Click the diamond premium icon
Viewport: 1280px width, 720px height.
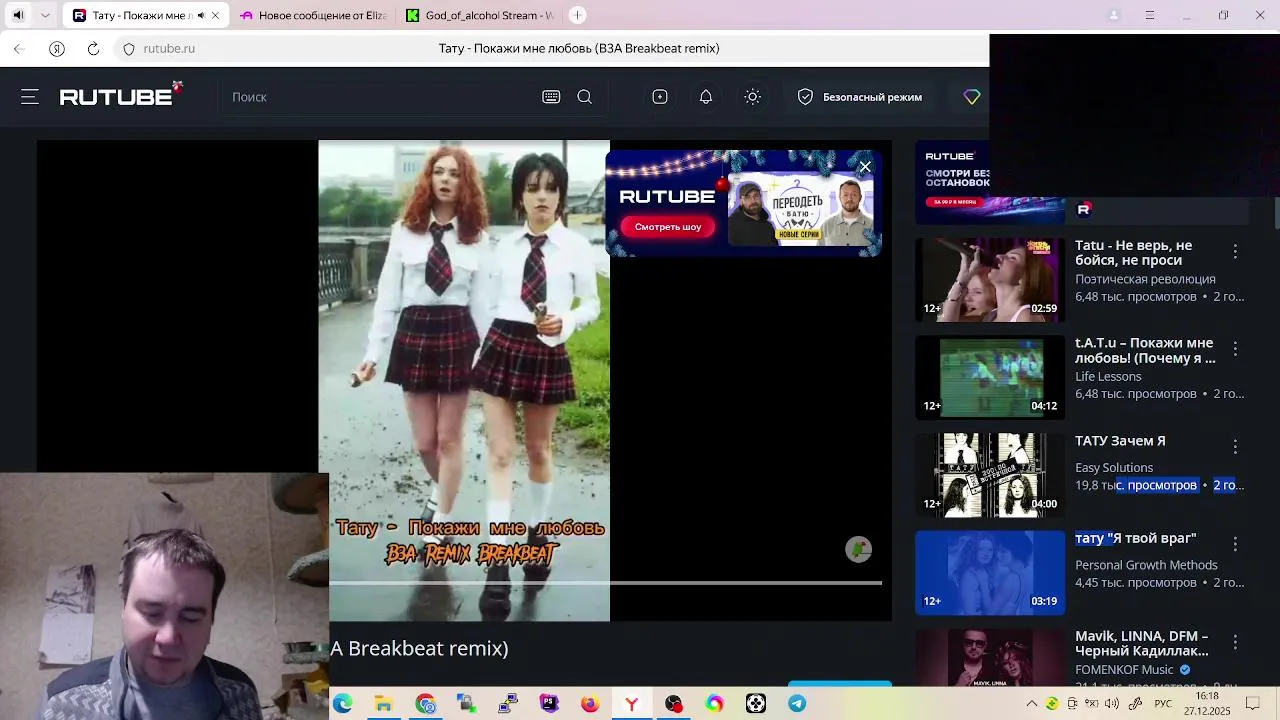tap(972, 97)
